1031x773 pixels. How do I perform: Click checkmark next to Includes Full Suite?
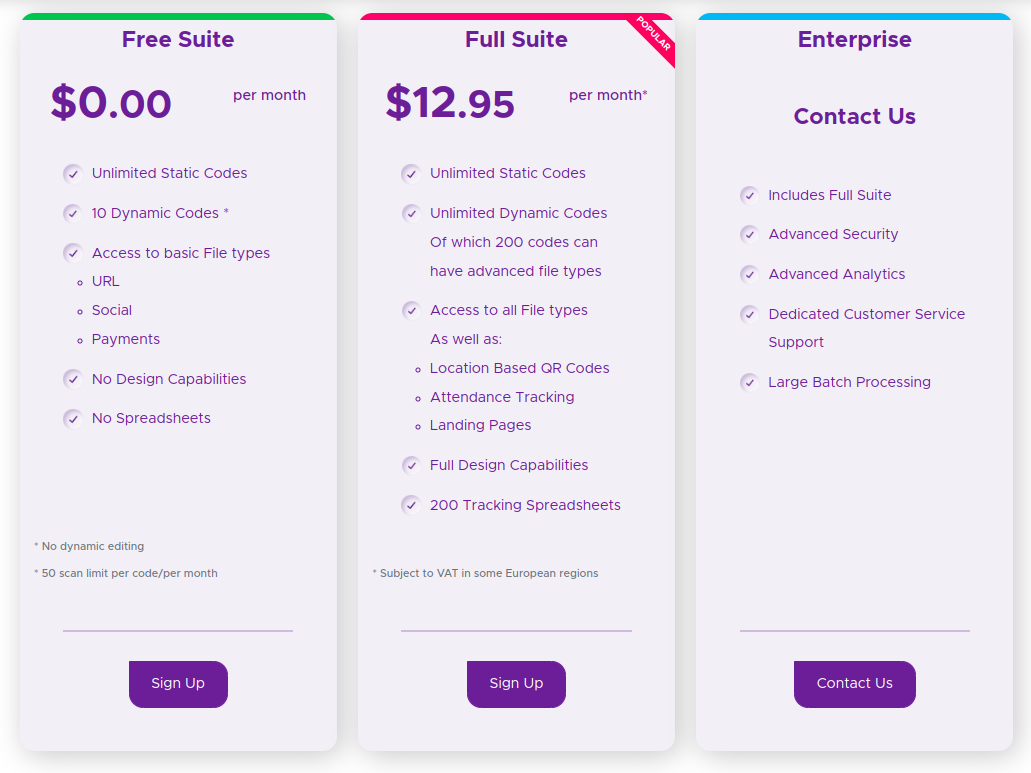(x=750, y=195)
